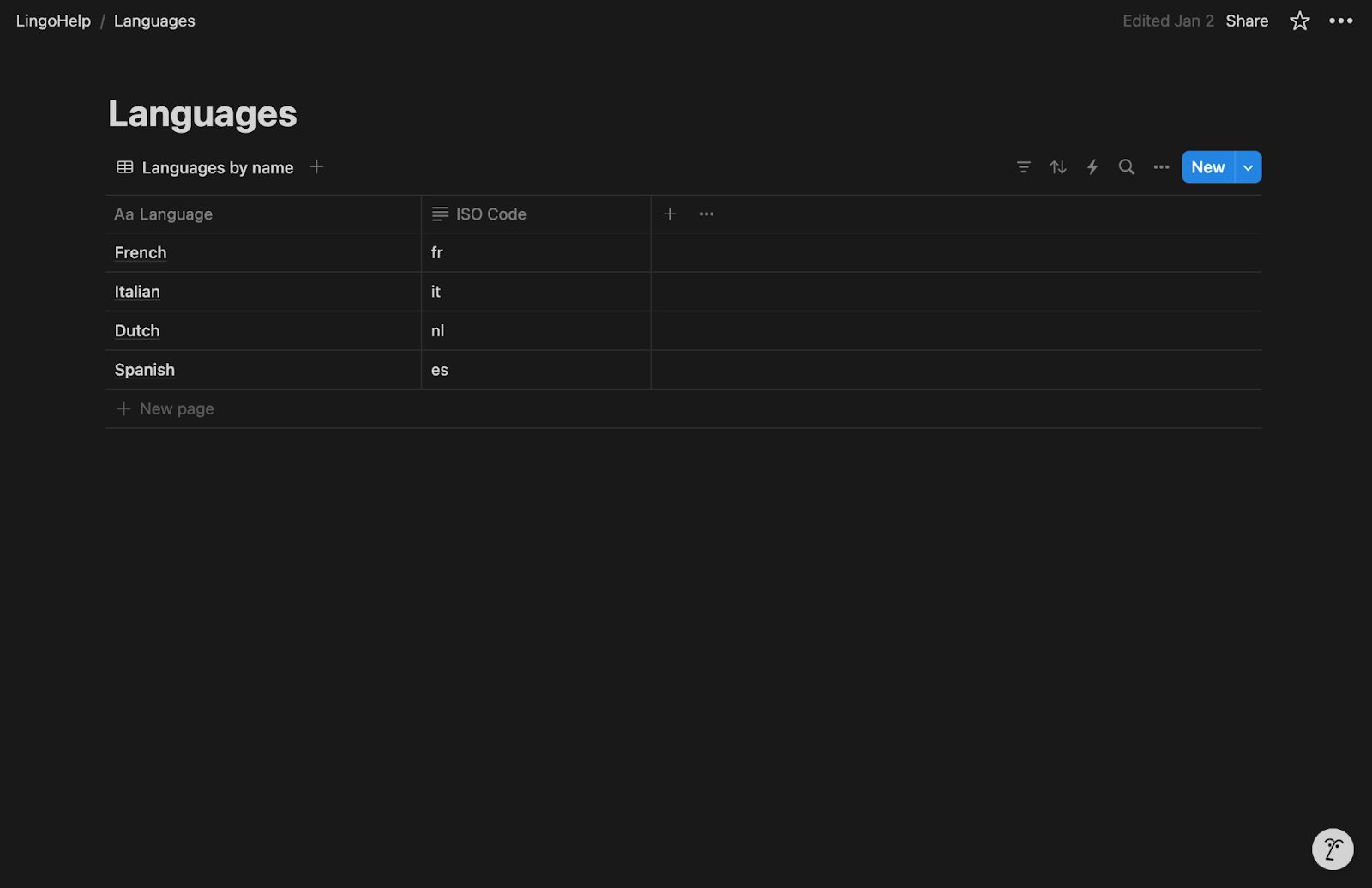This screenshot has height=888, width=1372.
Task: Favorite the page with star icon
Action: [1299, 21]
